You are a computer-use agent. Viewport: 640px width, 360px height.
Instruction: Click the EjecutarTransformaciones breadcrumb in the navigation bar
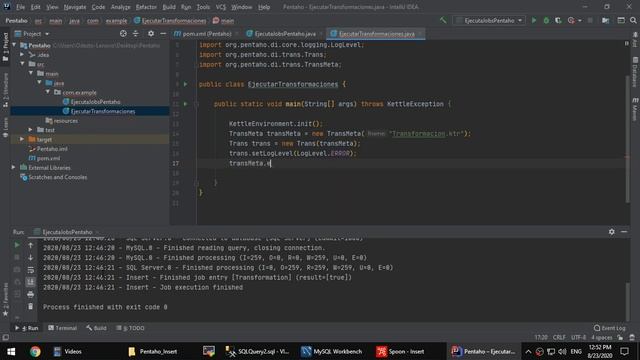point(170,20)
